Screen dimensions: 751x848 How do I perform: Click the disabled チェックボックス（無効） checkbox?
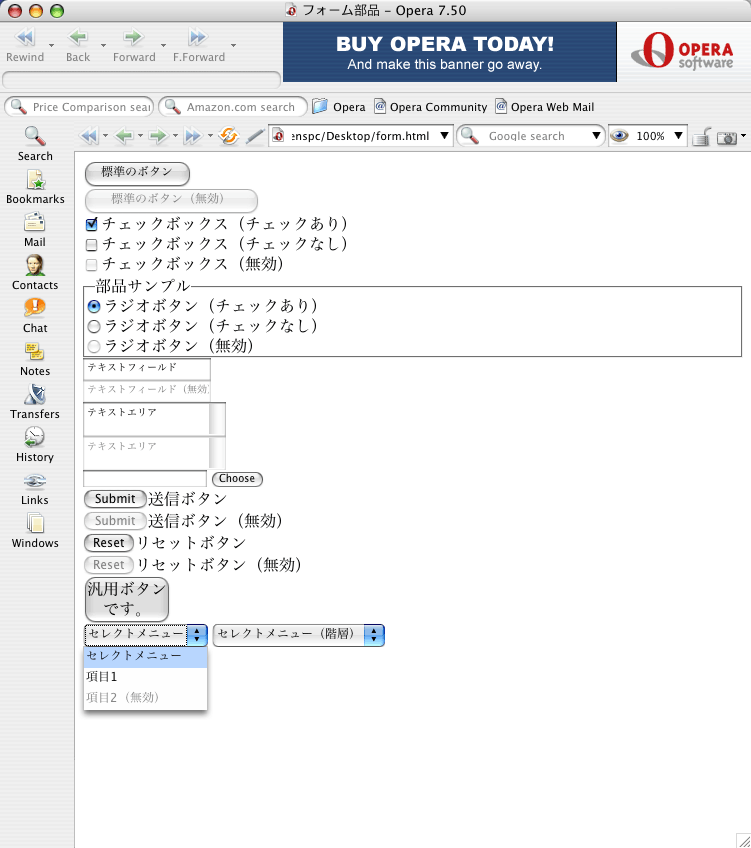[x=92, y=265]
